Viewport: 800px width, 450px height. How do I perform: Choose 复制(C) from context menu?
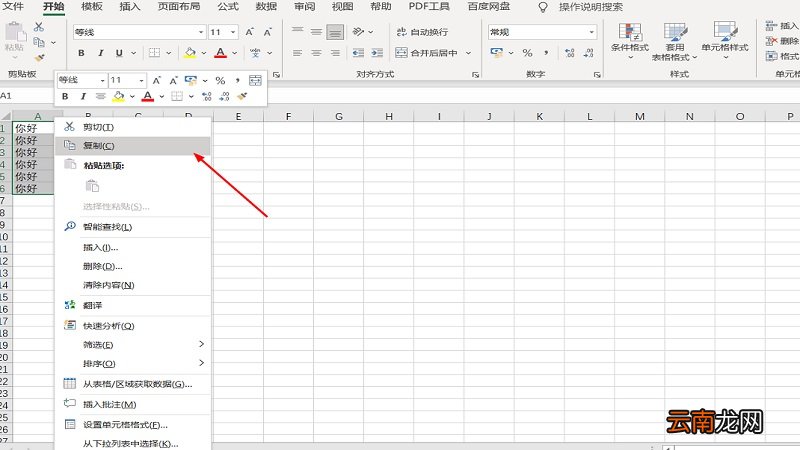coord(133,146)
